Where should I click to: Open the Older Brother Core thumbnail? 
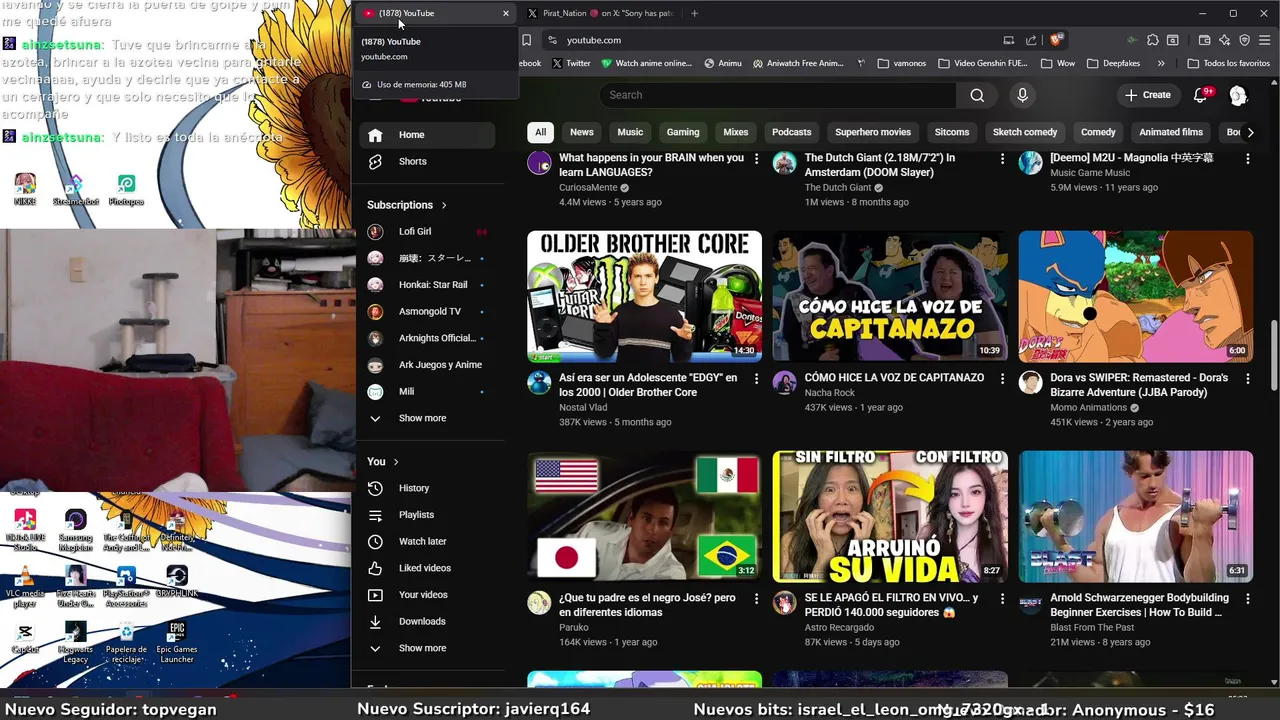point(644,296)
